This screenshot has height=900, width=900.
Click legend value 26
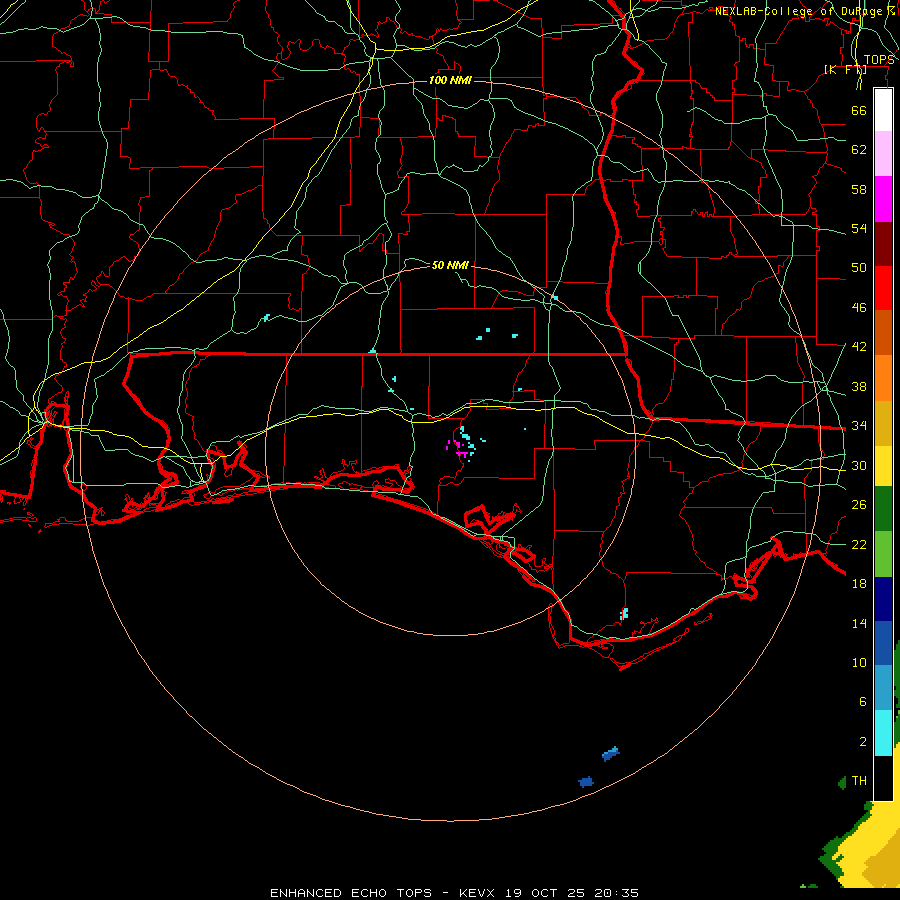click(x=859, y=505)
